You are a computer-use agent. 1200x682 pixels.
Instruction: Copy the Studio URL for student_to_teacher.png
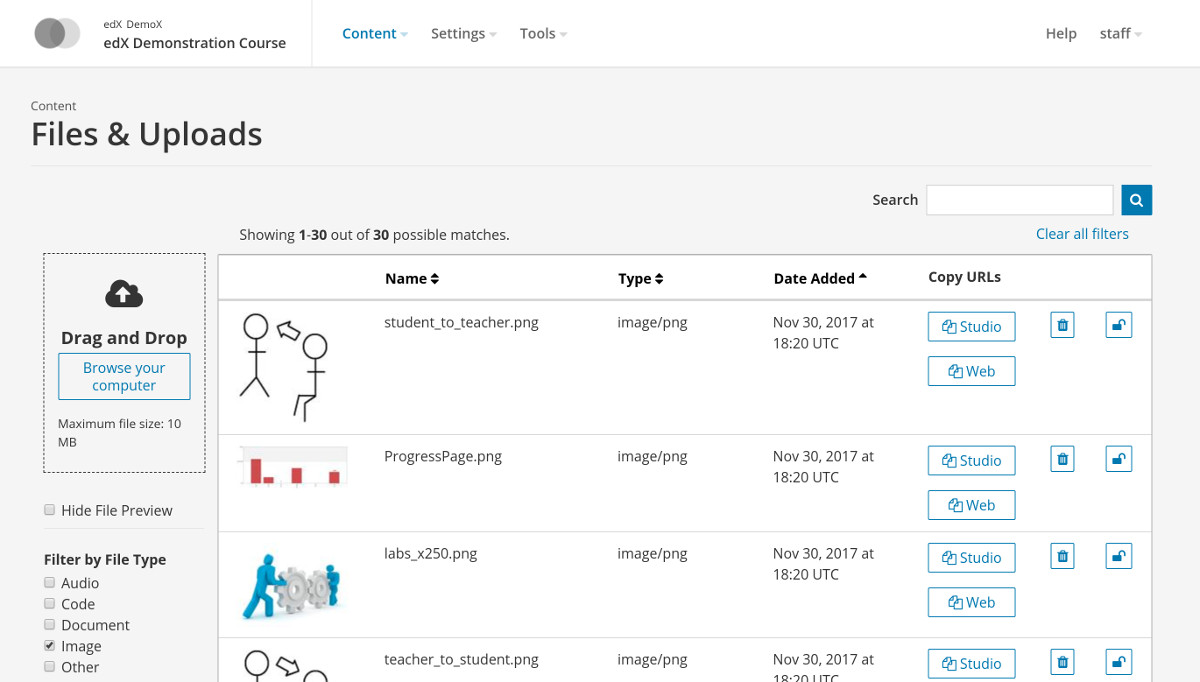tap(971, 326)
